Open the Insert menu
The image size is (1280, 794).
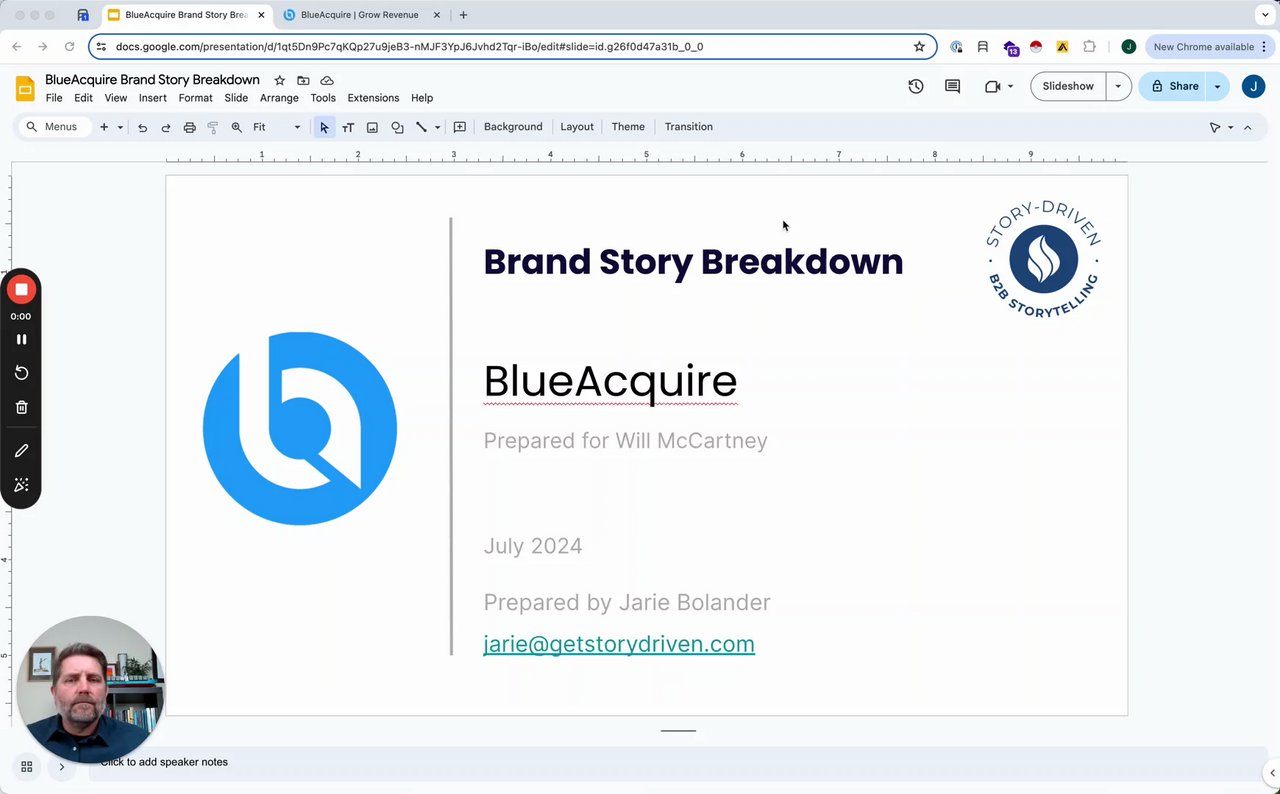(x=153, y=98)
